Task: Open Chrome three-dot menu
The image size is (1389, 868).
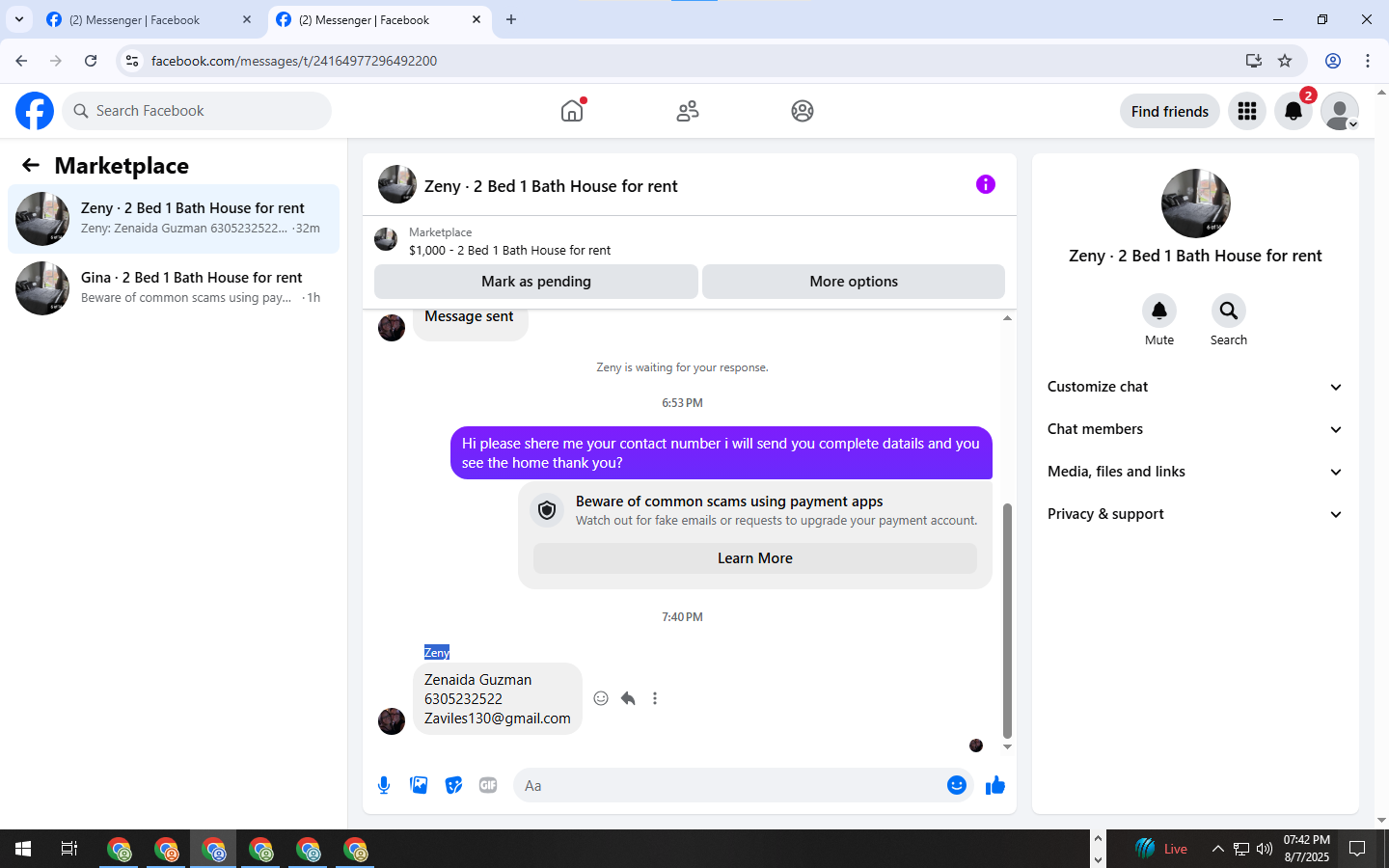Action: (x=1368, y=61)
